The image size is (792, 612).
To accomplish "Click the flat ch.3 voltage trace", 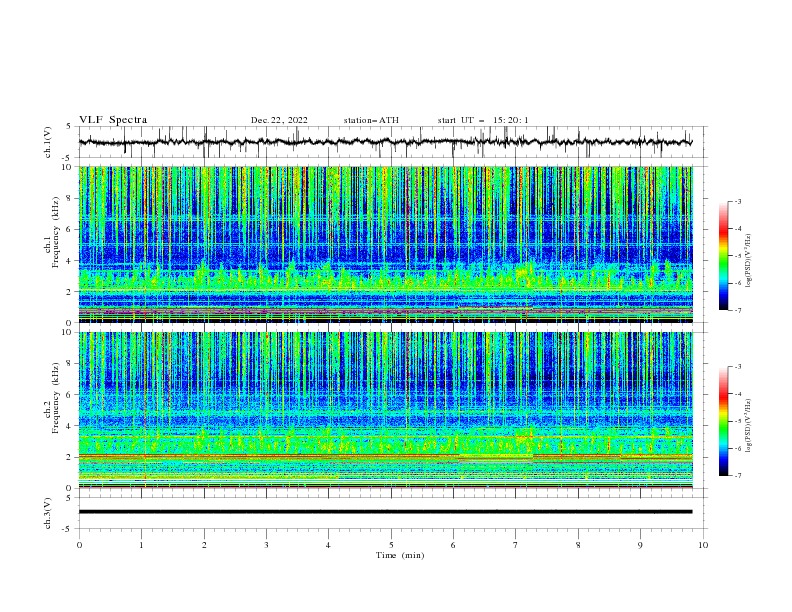I will (385, 512).
